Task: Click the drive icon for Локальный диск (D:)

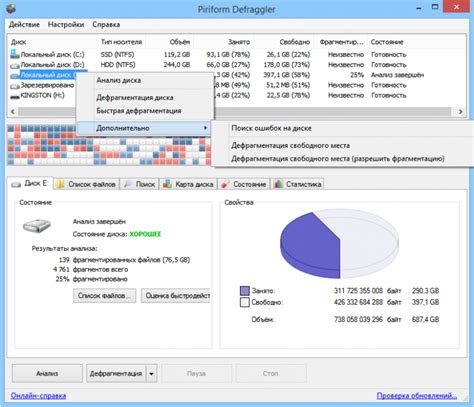Action: [15, 65]
